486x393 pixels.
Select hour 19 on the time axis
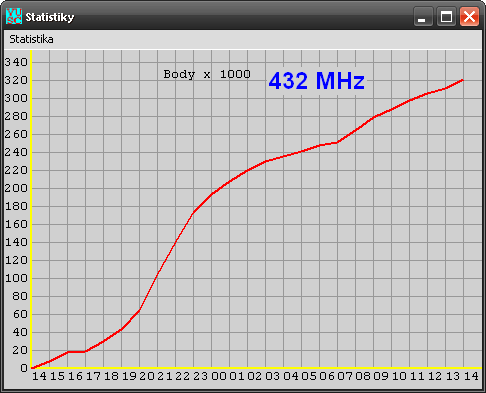(129, 376)
